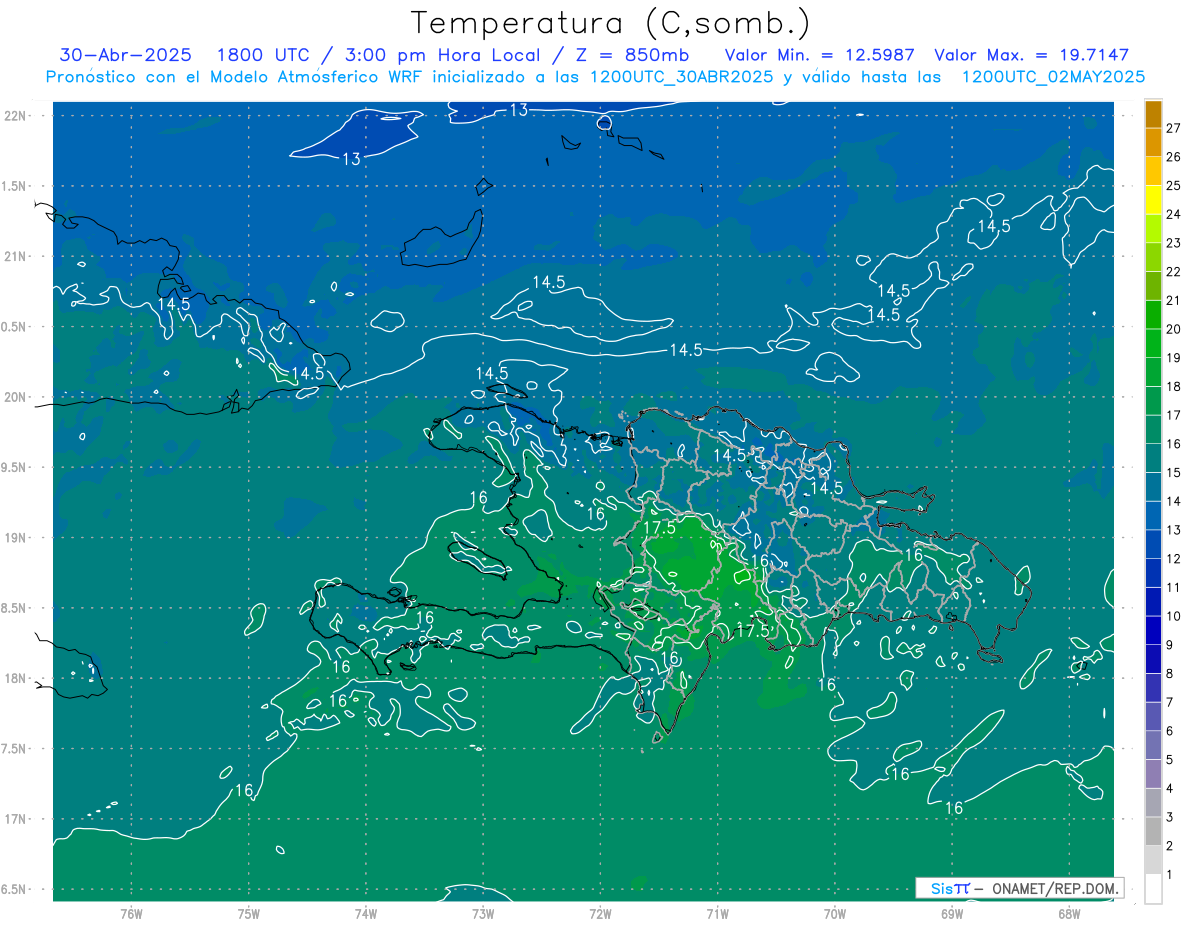Screen dimensions: 1200x927
Task: Select the "Valor Max. = 19.7147" readout
Action: (1031, 55)
